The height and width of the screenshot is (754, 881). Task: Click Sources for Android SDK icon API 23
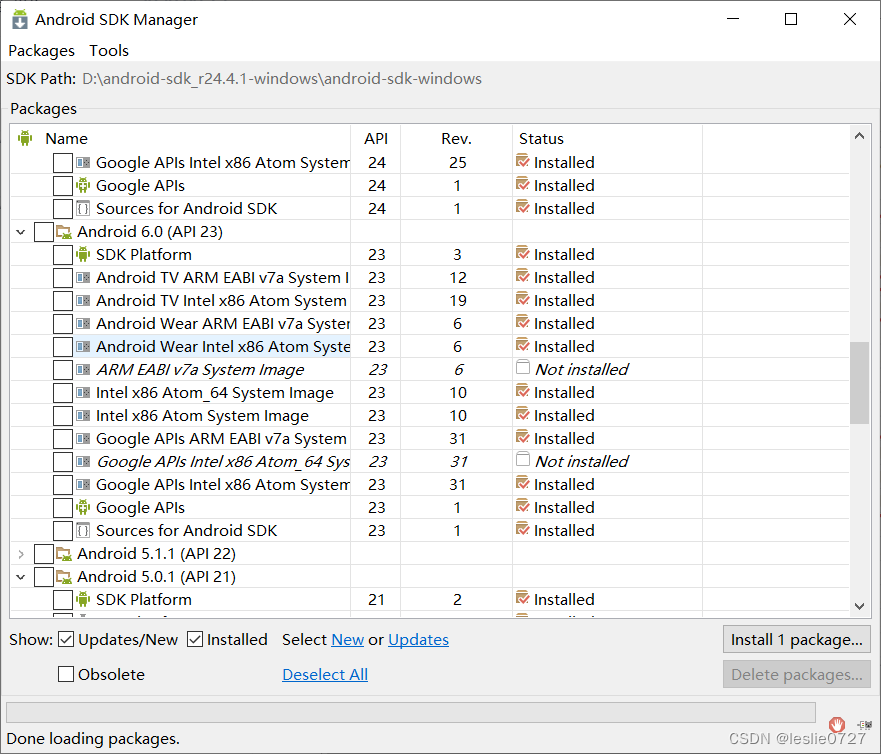coord(83,530)
